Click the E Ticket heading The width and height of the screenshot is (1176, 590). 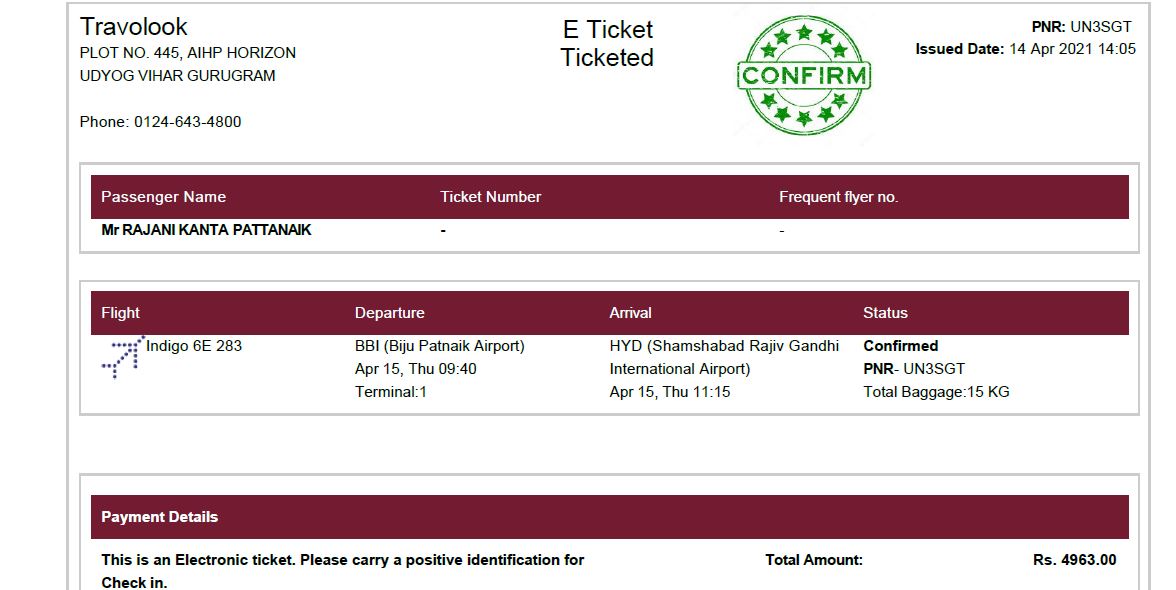pos(607,30)
